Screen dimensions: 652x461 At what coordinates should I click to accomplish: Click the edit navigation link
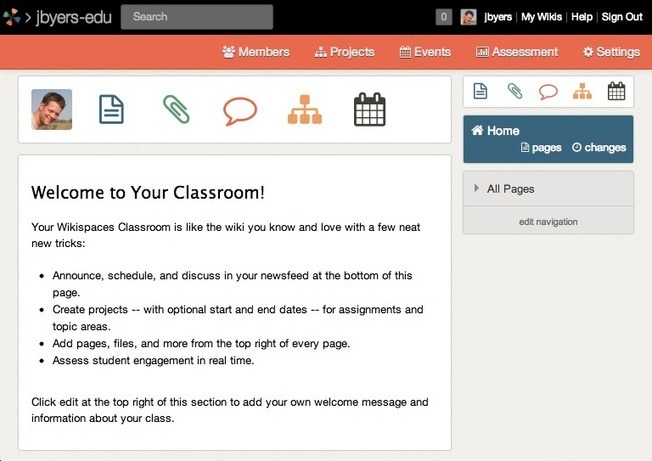click(548, 222)
